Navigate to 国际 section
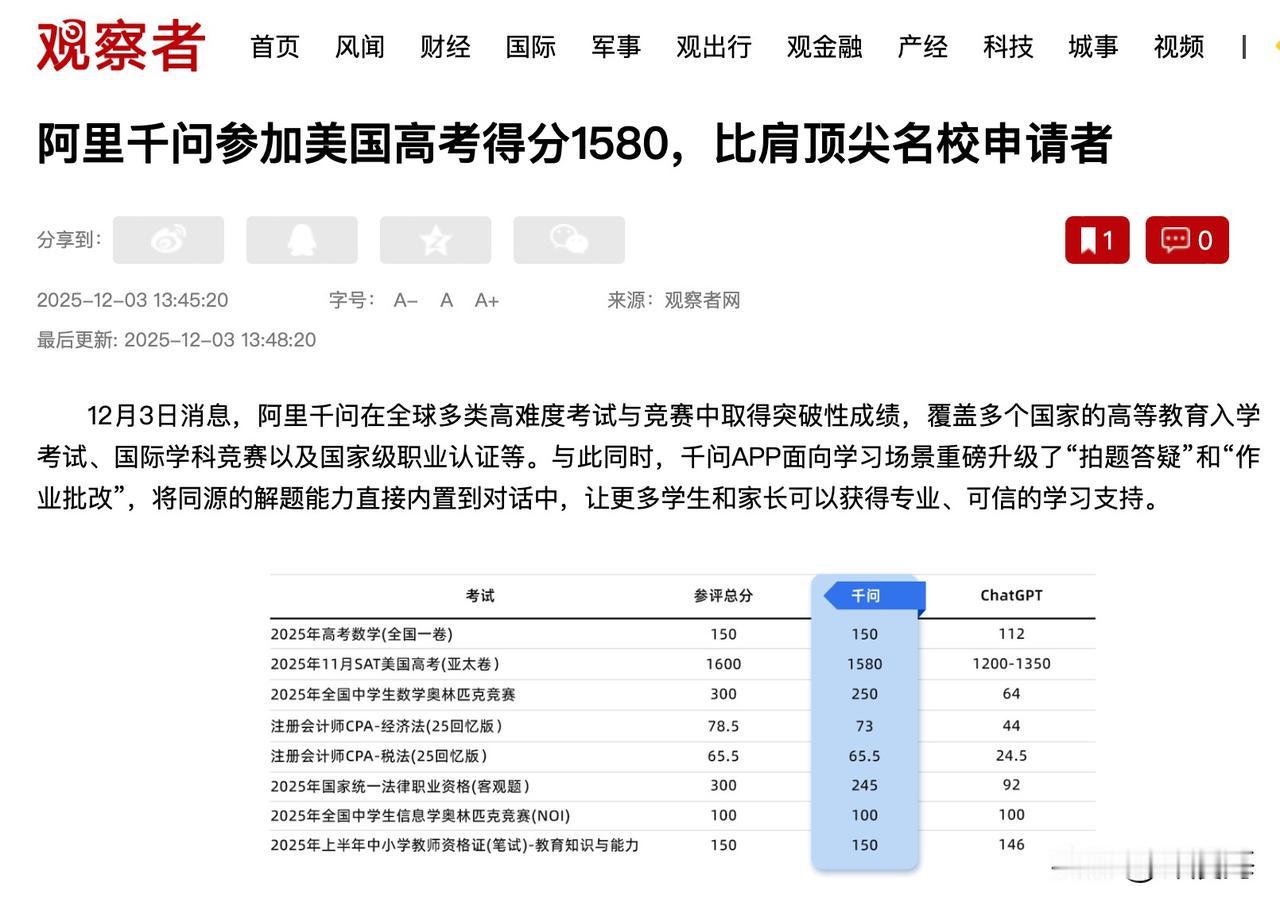The image size is (1280, 906). 531,47
